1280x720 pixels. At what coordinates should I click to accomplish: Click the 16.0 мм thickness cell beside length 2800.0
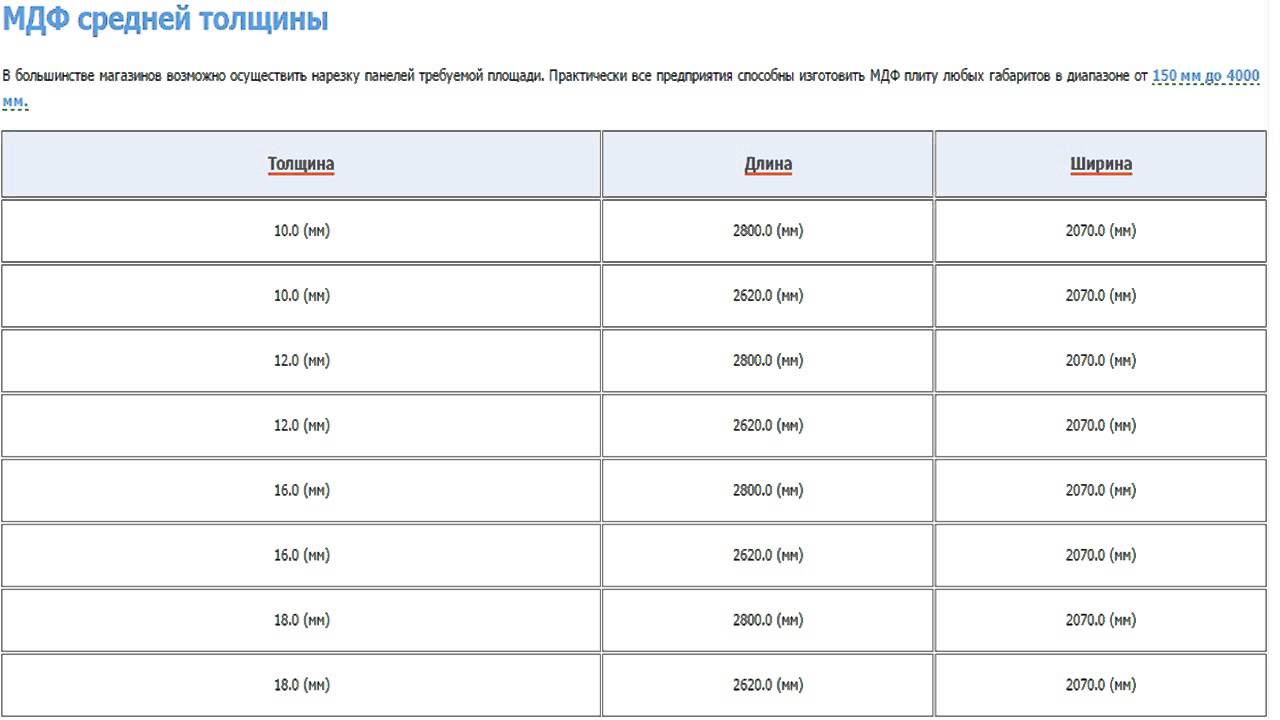coord(301,491)
